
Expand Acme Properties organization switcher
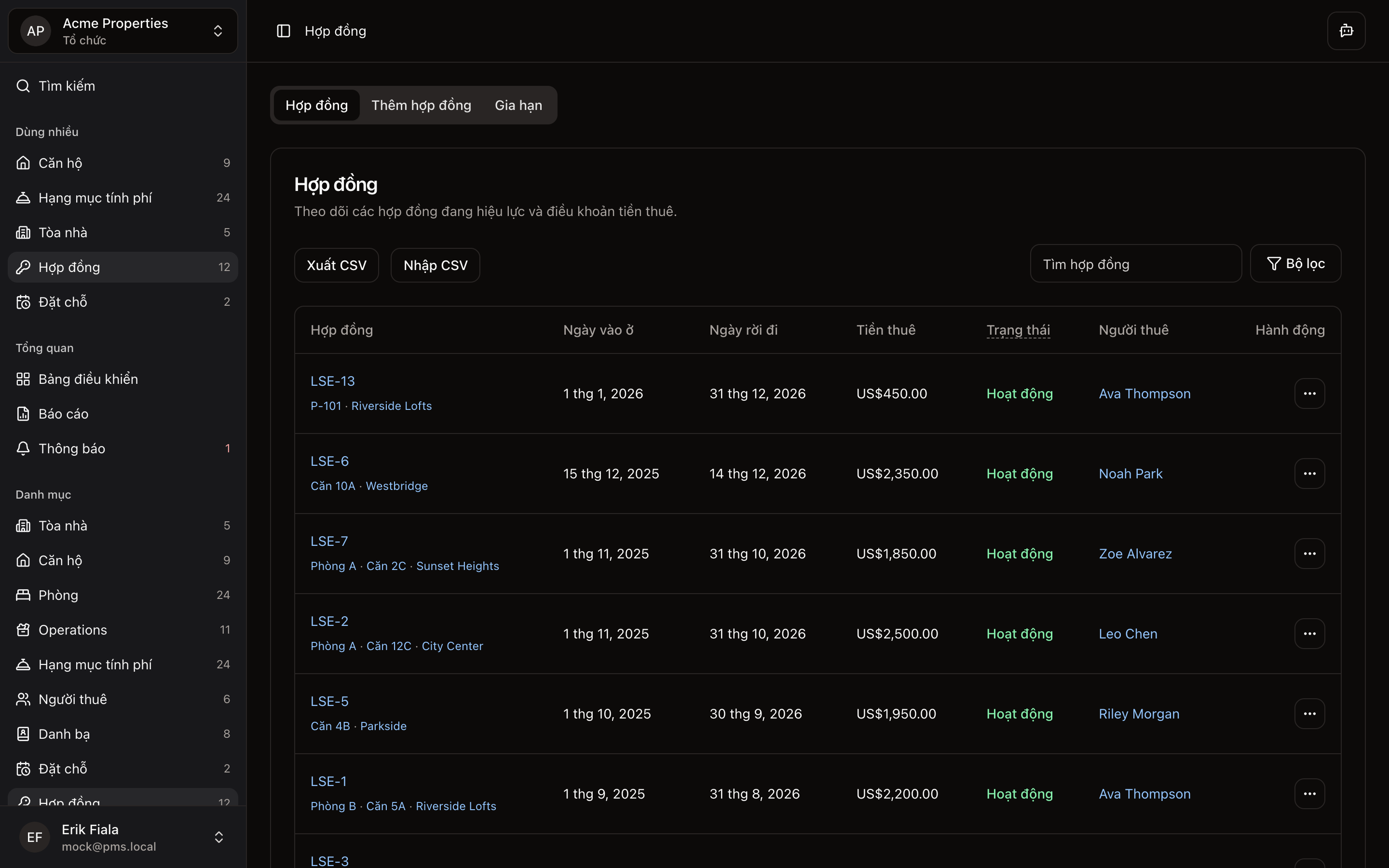[218, 31]
